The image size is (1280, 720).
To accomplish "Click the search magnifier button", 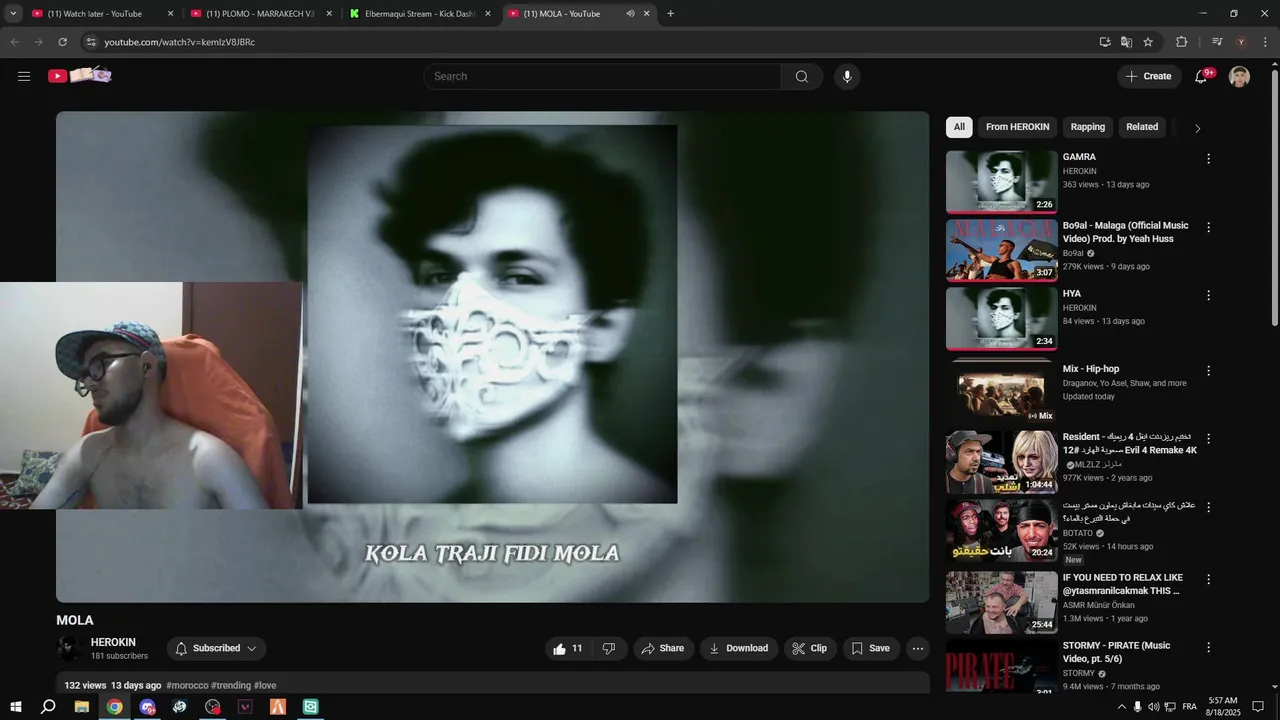I will tap(802, 76).
